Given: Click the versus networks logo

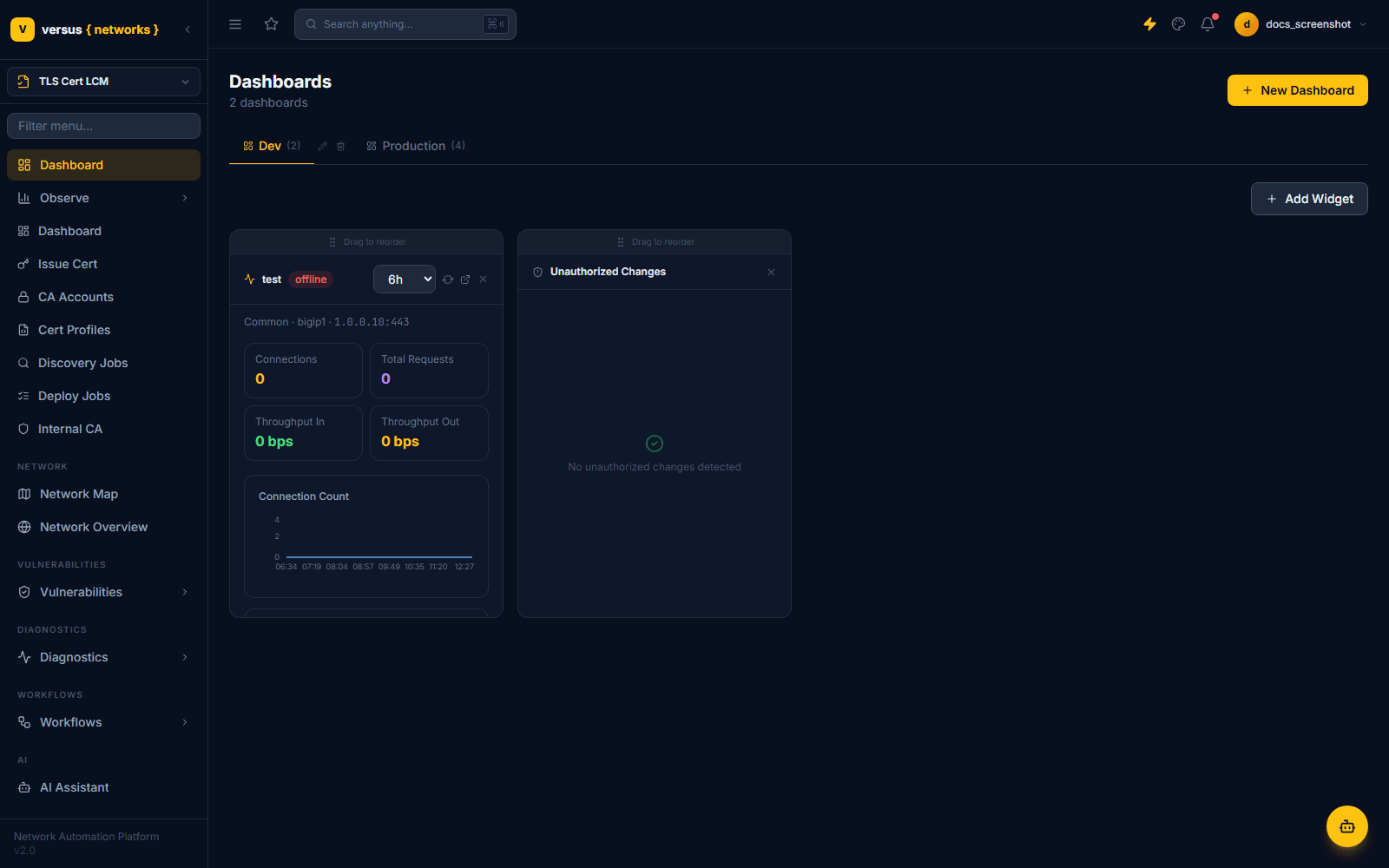Looking at the screenshot, I should point(84,30).
